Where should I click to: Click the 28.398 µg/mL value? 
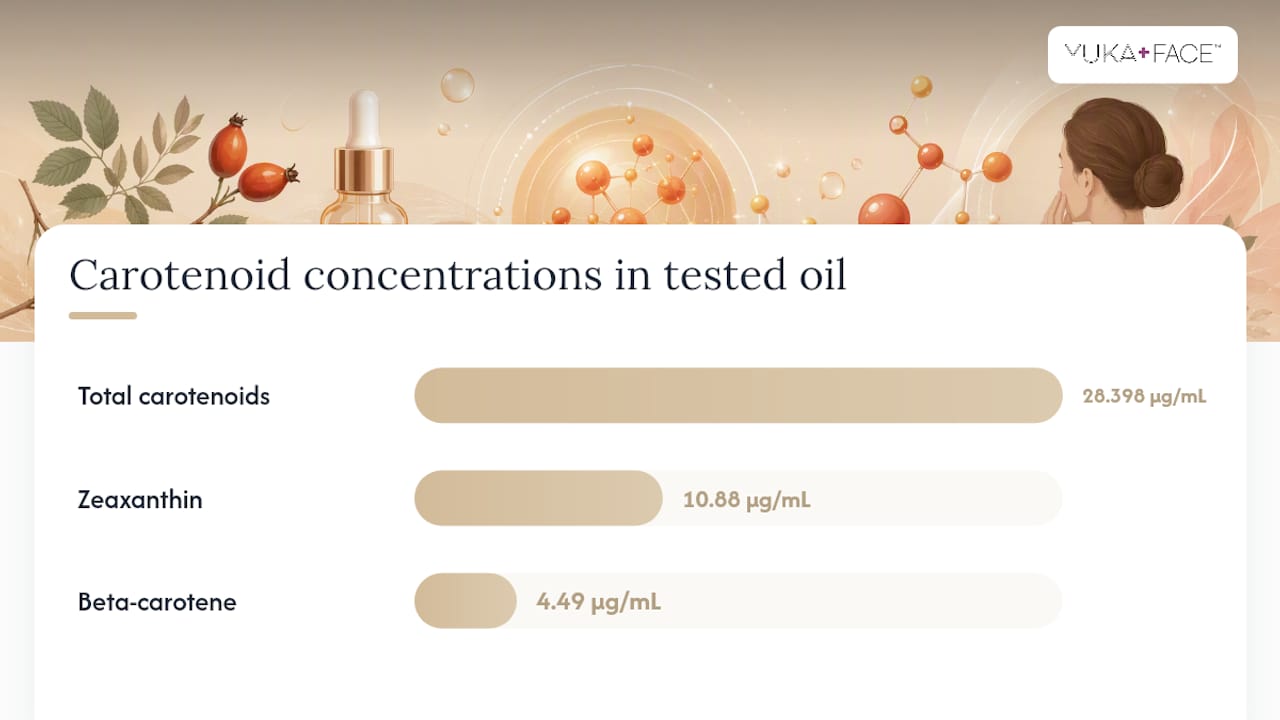coord(1144,396)
